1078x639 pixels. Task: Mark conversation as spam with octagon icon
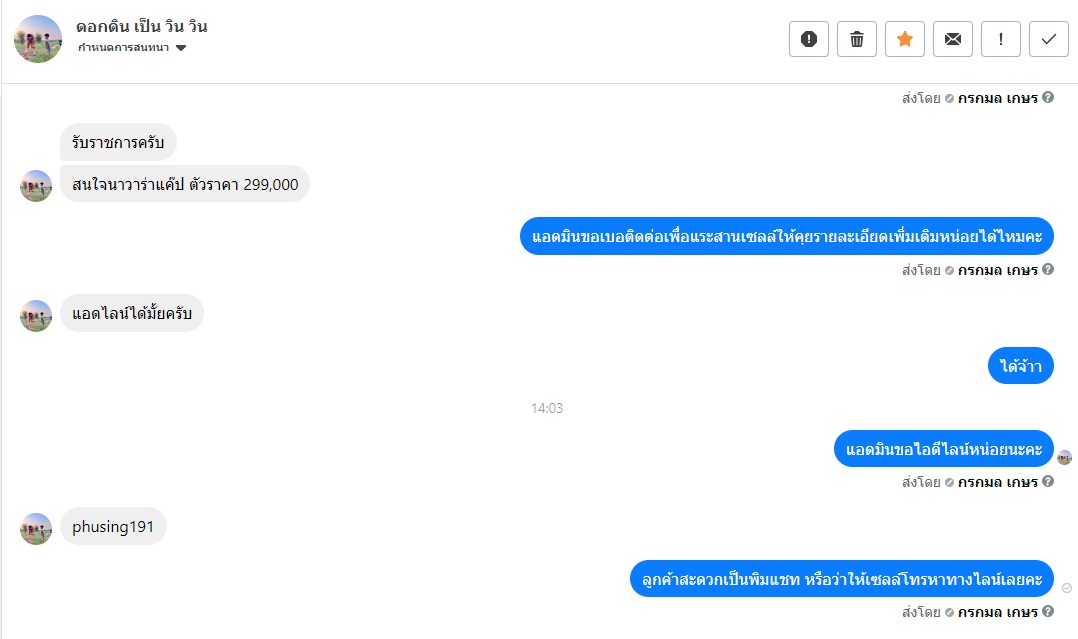pyautogui.click(x=808, y=39)
